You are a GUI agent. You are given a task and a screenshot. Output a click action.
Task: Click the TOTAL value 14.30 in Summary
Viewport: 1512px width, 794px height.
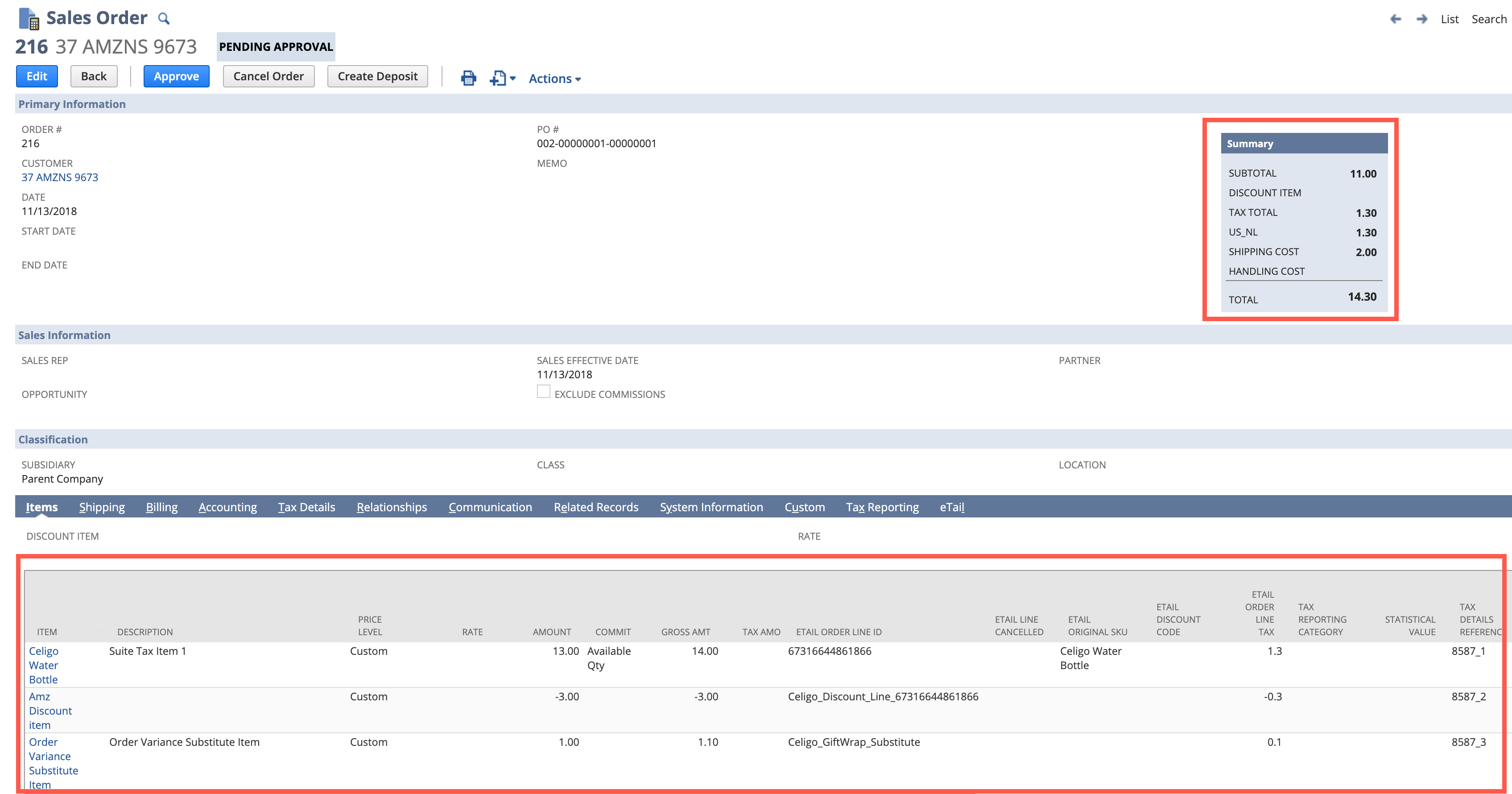[x=1362, y=296]
